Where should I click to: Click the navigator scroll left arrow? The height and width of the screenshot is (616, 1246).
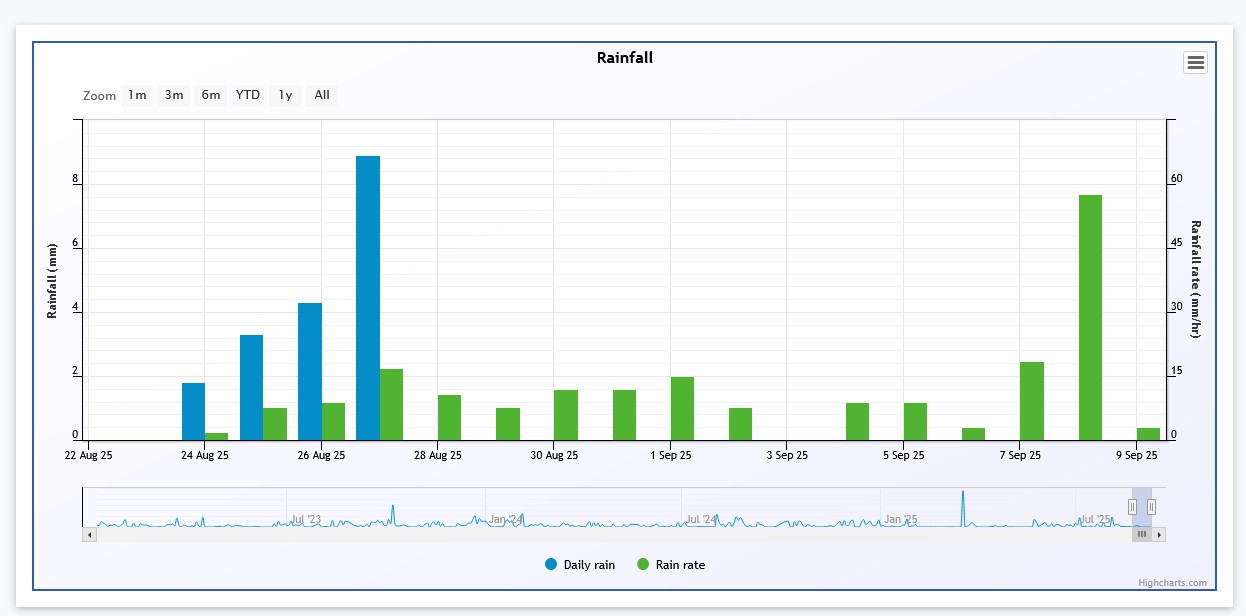[x=90, y=535]
